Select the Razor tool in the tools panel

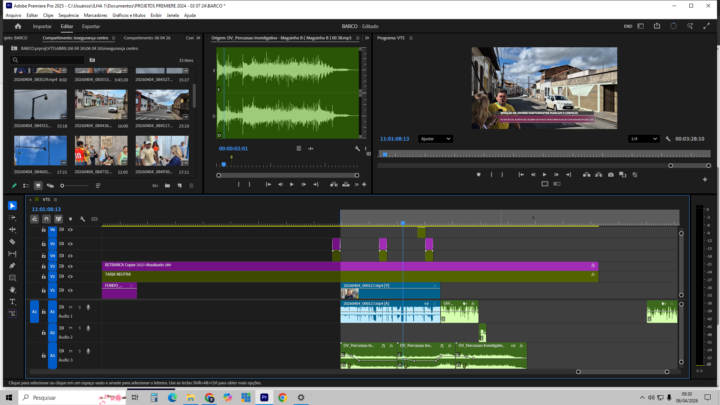click(13, 241)
